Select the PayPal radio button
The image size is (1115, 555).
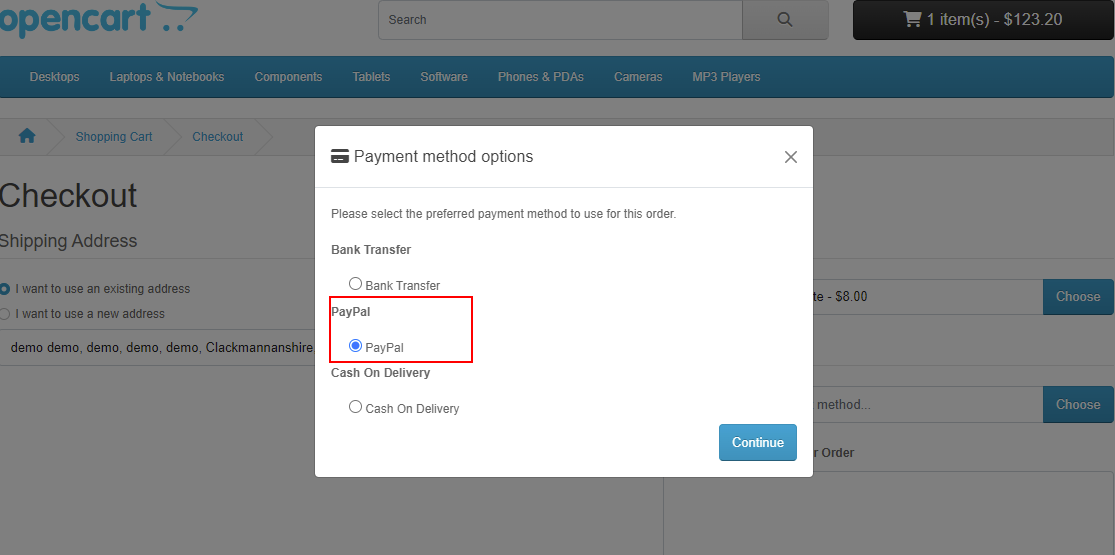pyautogui.click(x=356, y=346)
